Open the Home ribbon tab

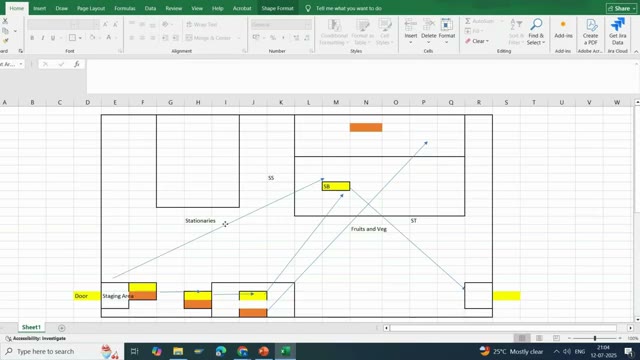point(16,8)
